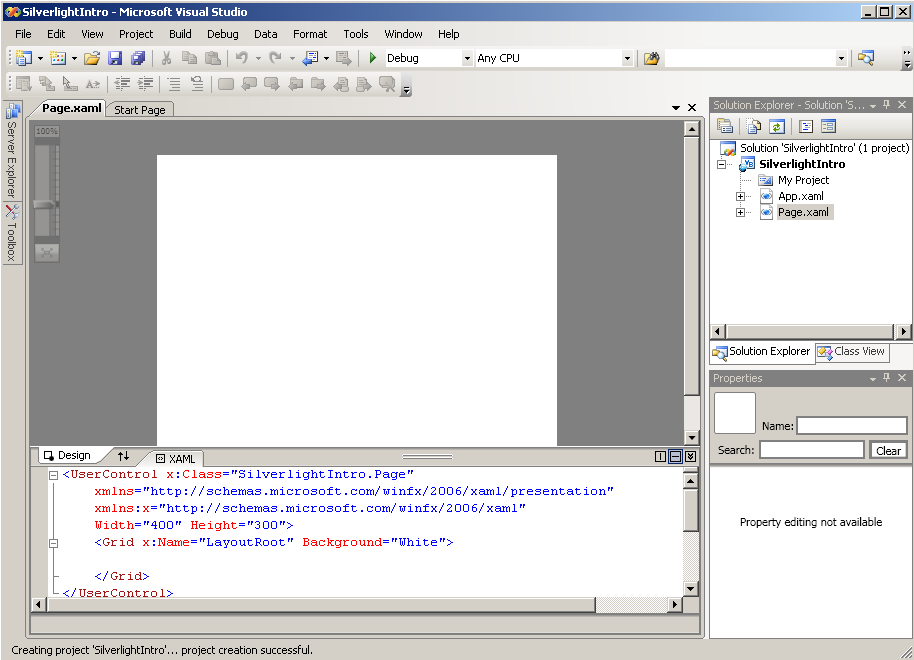
Task: Open the Toolbox side tab
Action: [x=12, y=233]
